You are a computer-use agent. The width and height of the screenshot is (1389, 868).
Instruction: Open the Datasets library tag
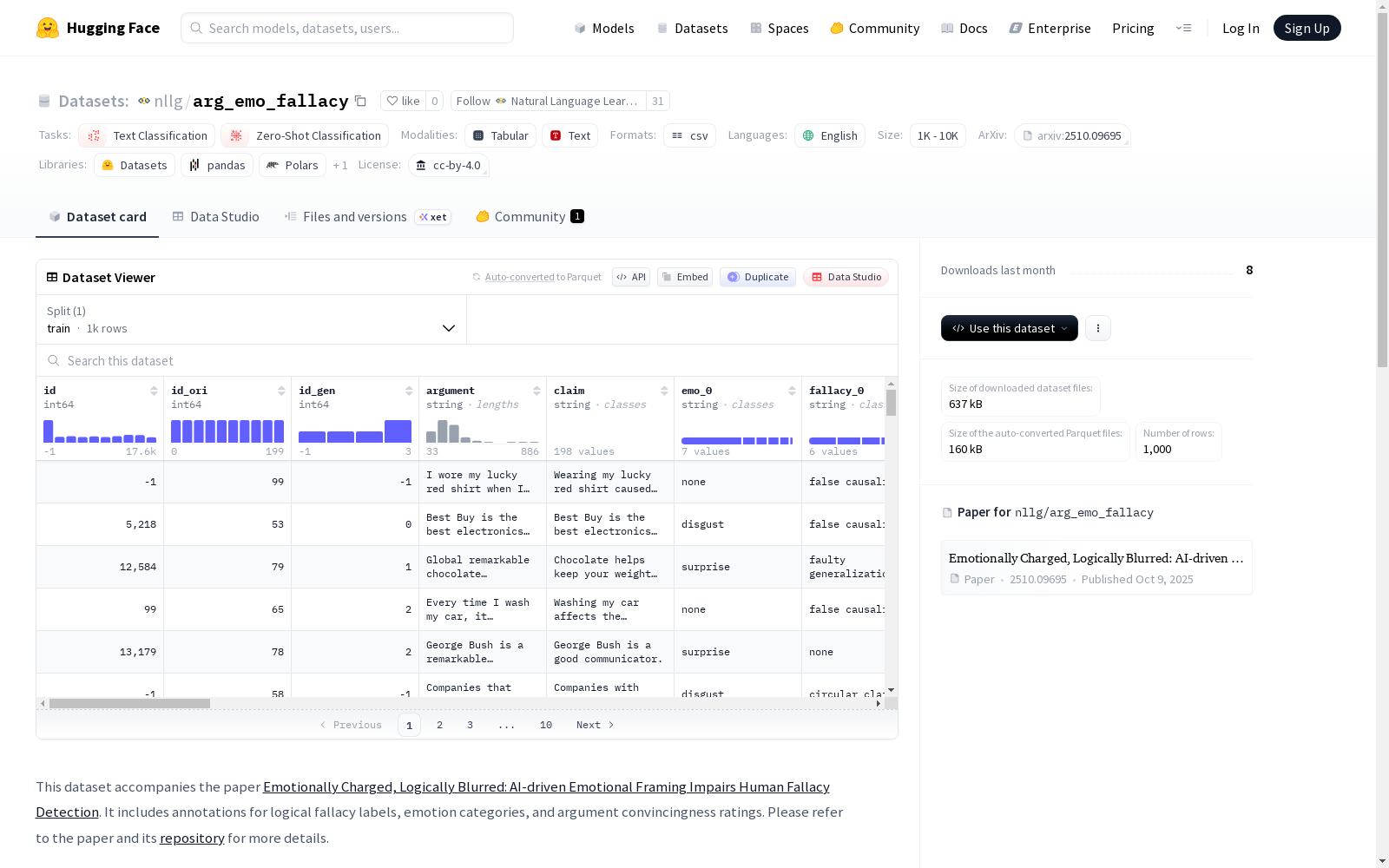[135, 165]
